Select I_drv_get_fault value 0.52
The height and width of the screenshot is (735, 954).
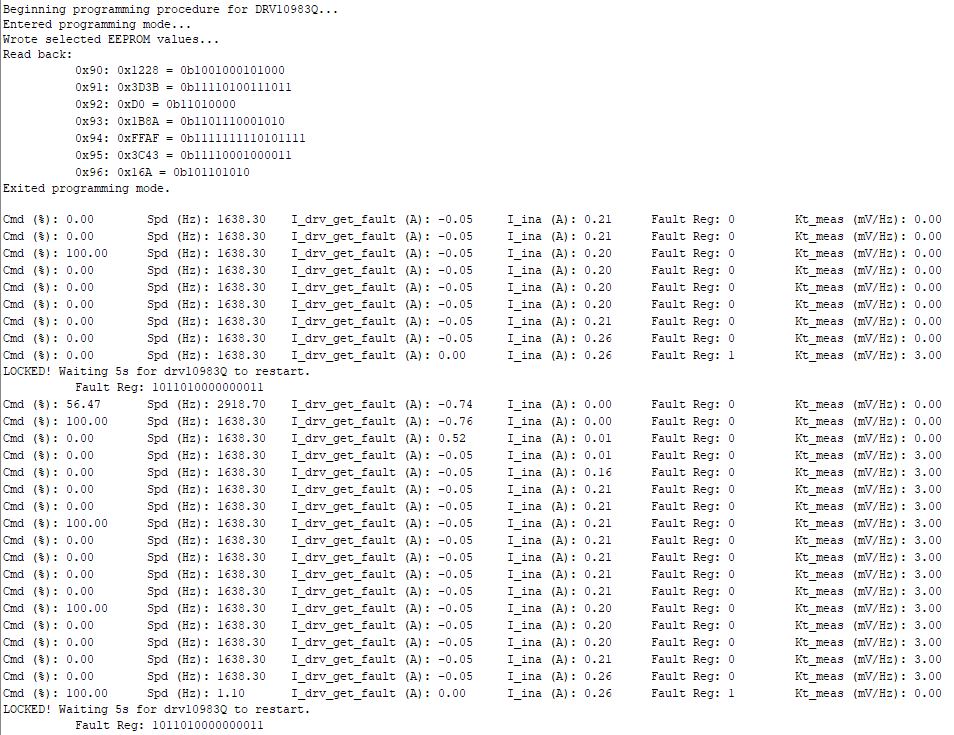click(x=452, y=439)
